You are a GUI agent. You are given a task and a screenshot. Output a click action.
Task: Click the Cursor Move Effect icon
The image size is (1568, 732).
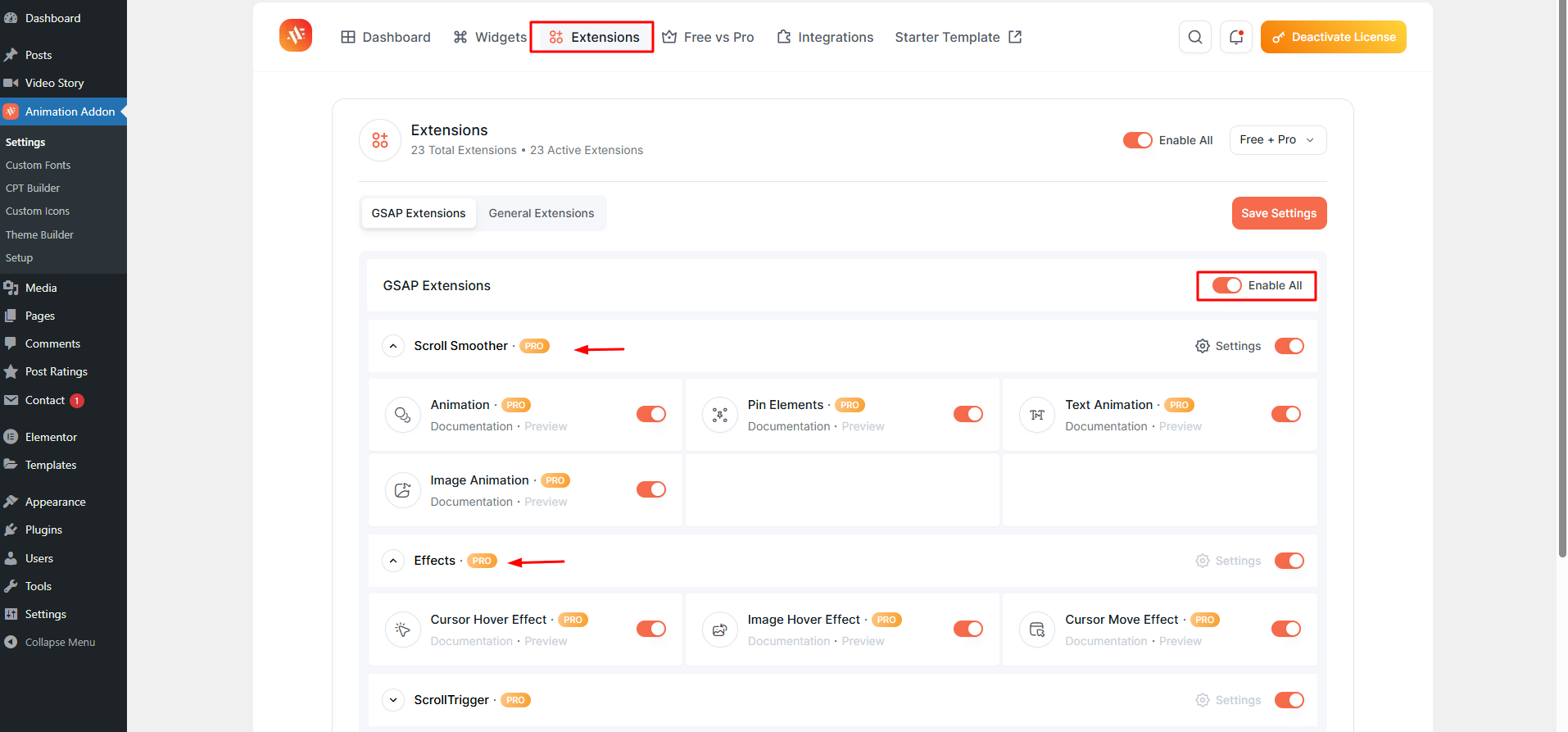coord(1037,630)
